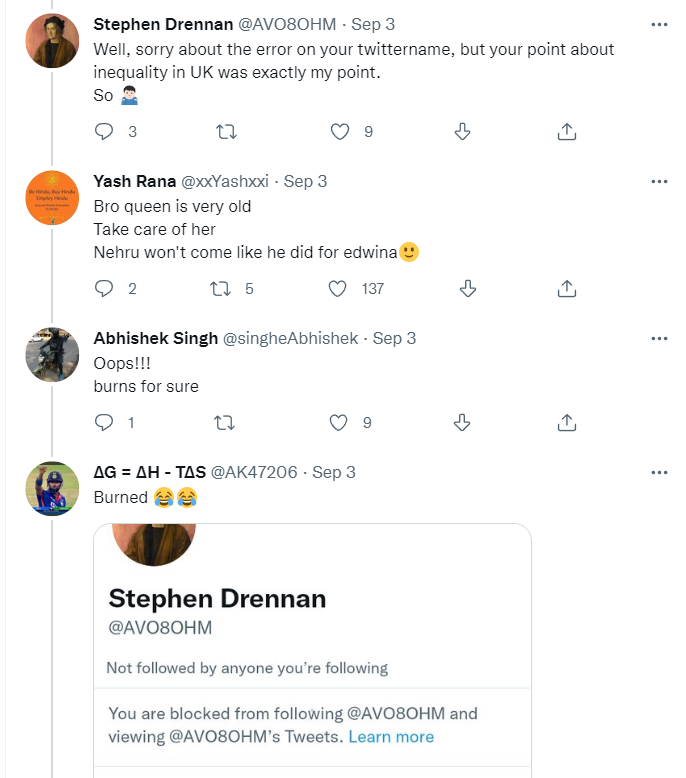Like Stephen Drennan's tweet
Image resolution: width=686 pixels, height=778 pixels.
[x=340, y=131]
